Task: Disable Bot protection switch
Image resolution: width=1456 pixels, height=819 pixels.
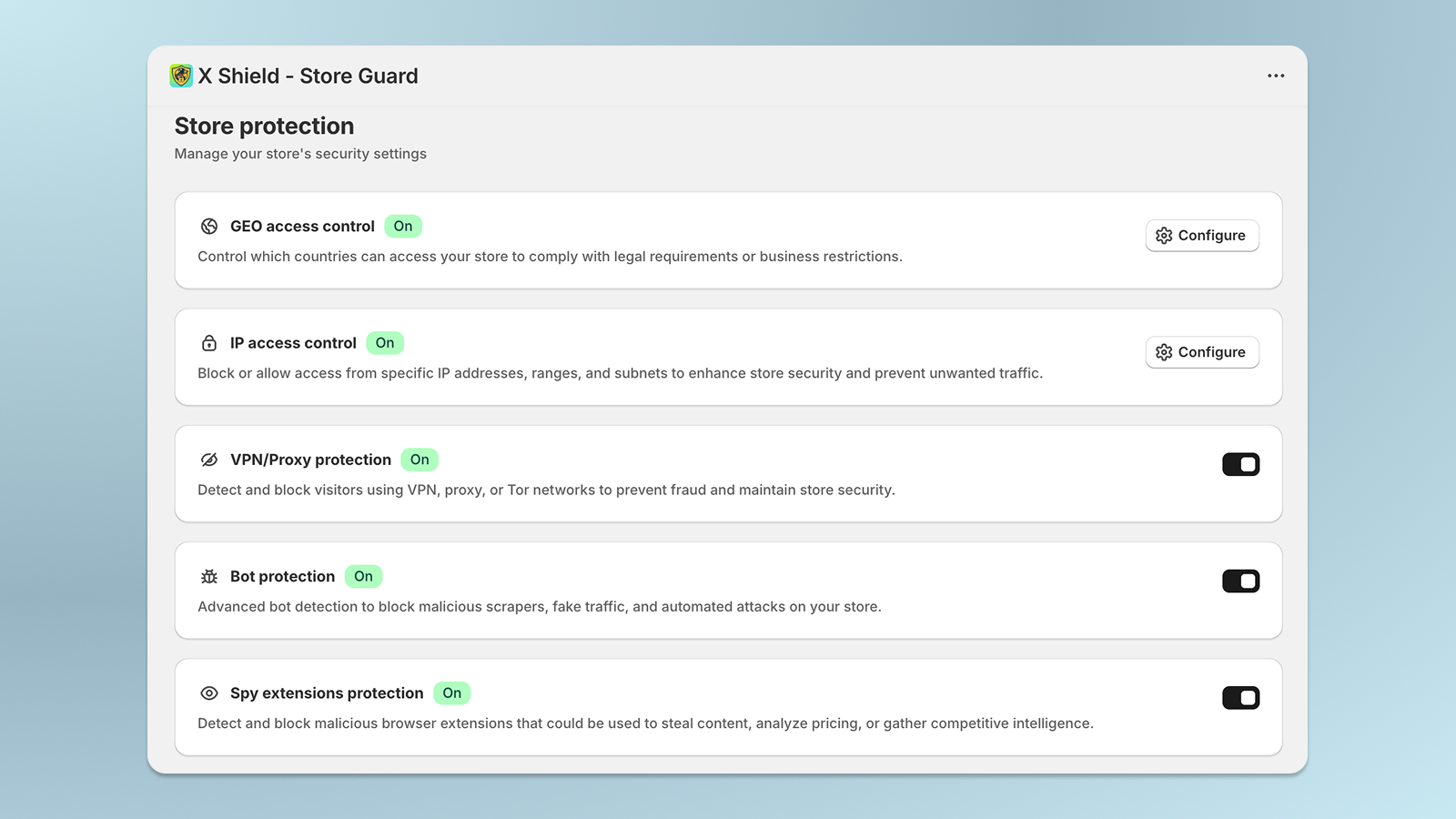Action: (x=1241, y=581)
